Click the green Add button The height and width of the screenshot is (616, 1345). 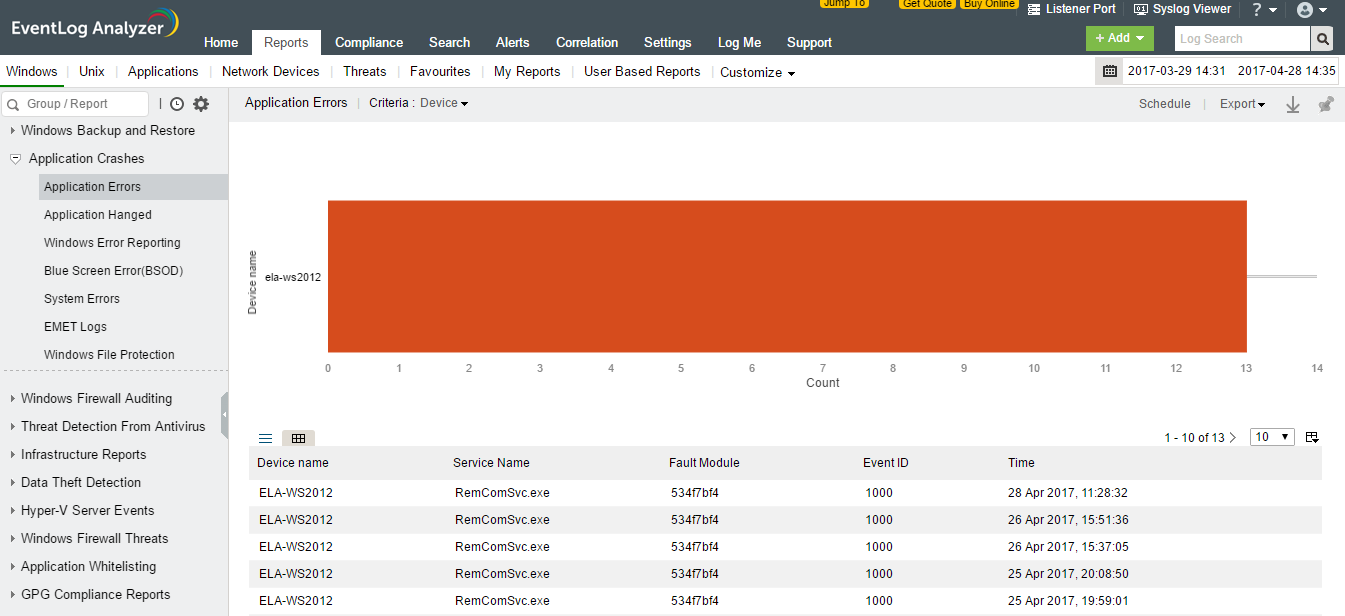click(x=1119, y=38)
